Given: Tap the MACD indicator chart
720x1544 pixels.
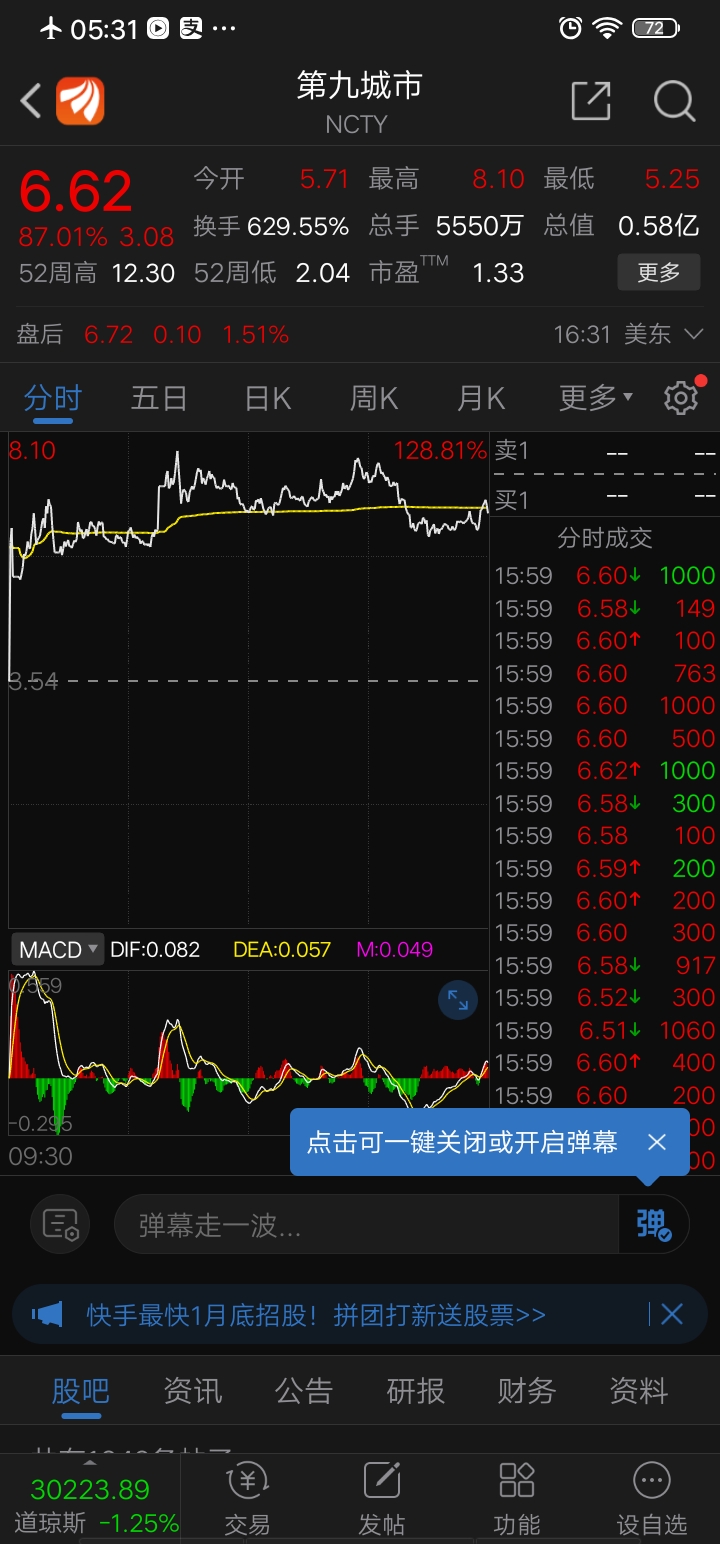Looking at the screenshot, I should click(248, 1052).
